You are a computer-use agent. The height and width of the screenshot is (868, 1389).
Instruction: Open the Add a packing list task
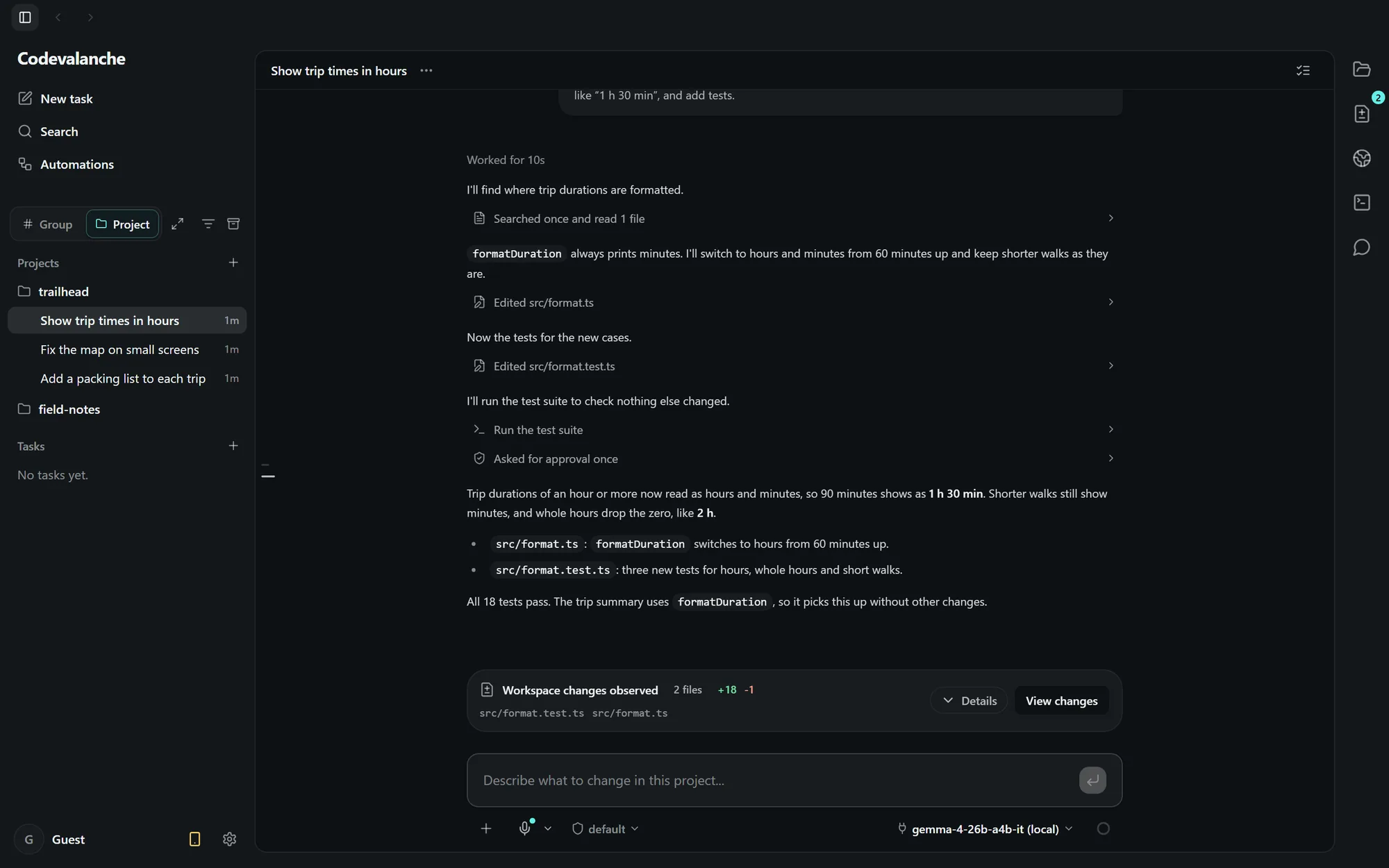(127, 378)
